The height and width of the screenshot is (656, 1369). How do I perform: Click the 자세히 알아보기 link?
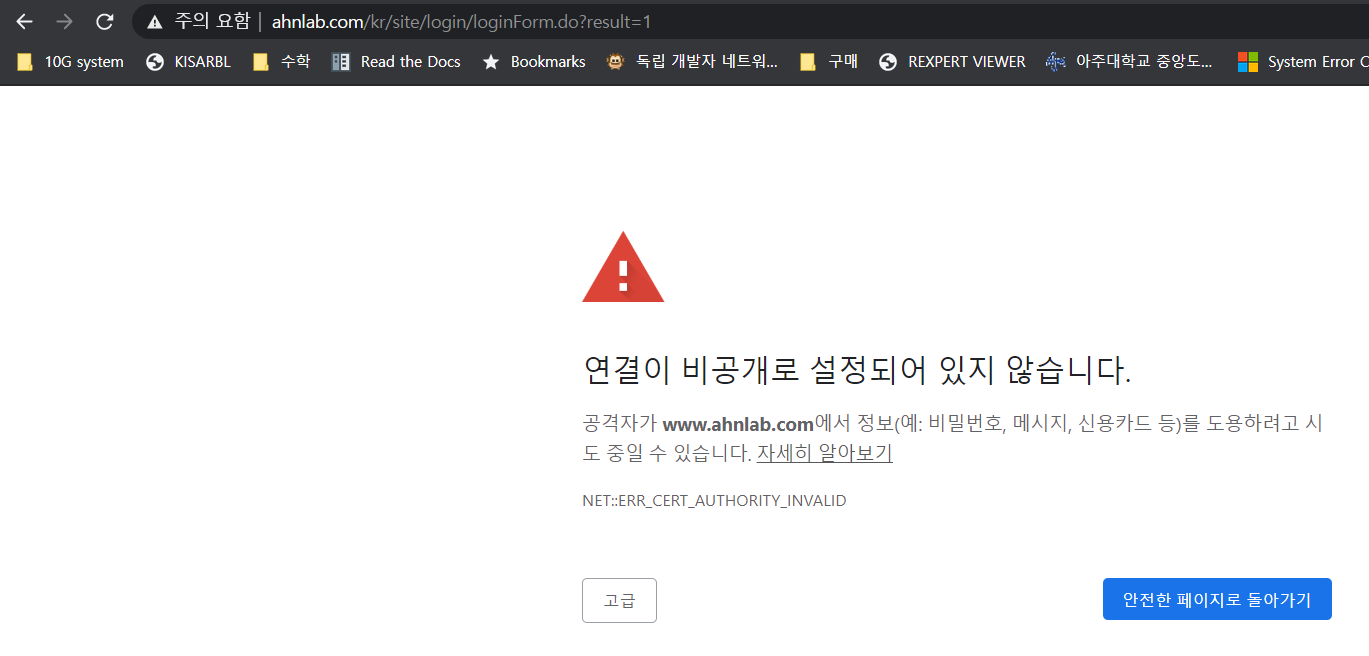pyautogui.click(x=824, y=453)
